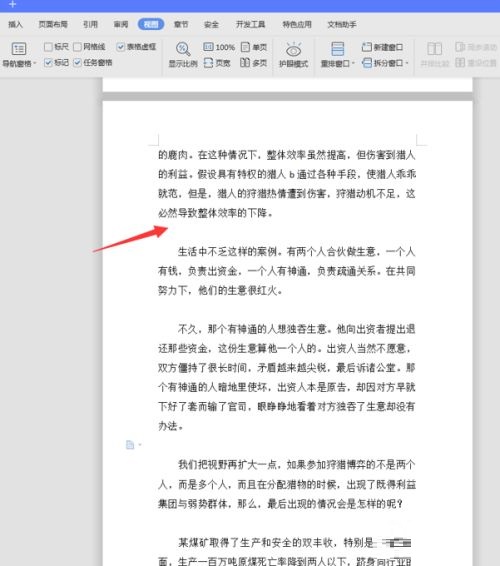Click the zoom ratio (显示比例) magnifier icon
Image resolution: width=500 pixels, height=566 pixels.
(x=183, y=49)
